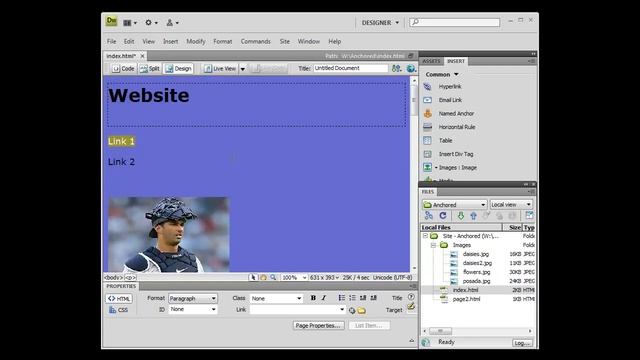The image size is (640, 360).
Task: Click the Table insert icon
Action: (427, 140)
